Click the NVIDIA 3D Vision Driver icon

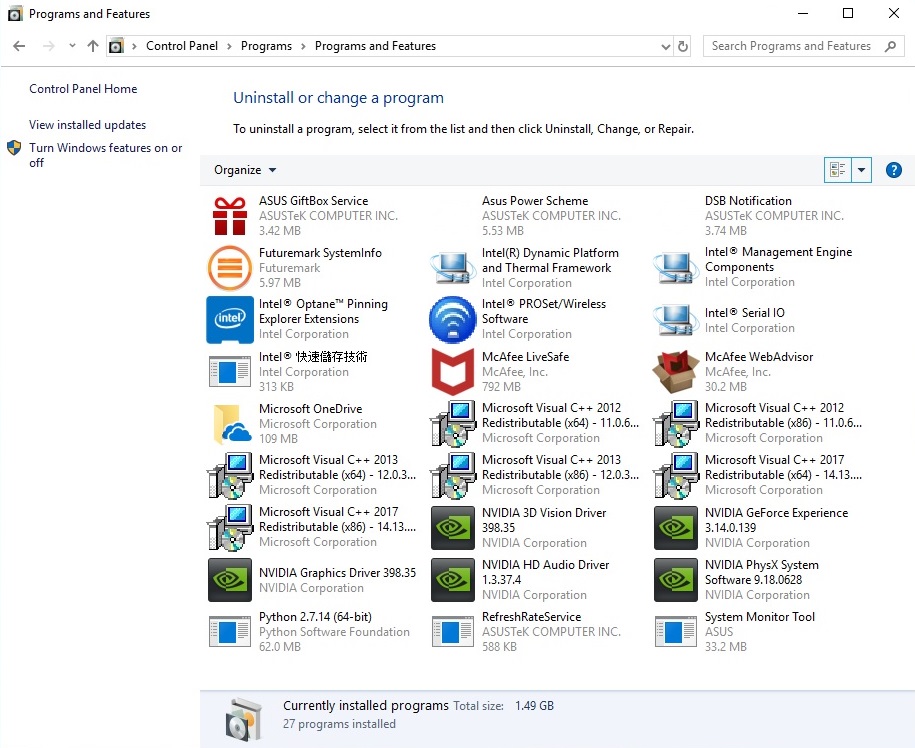click(453, 528)
